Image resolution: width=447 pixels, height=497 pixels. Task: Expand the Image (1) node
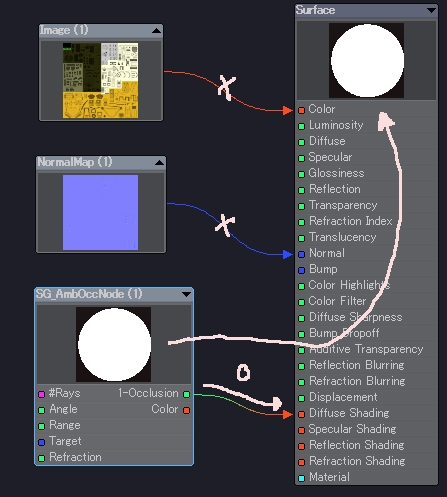click(x=156, y=31)
